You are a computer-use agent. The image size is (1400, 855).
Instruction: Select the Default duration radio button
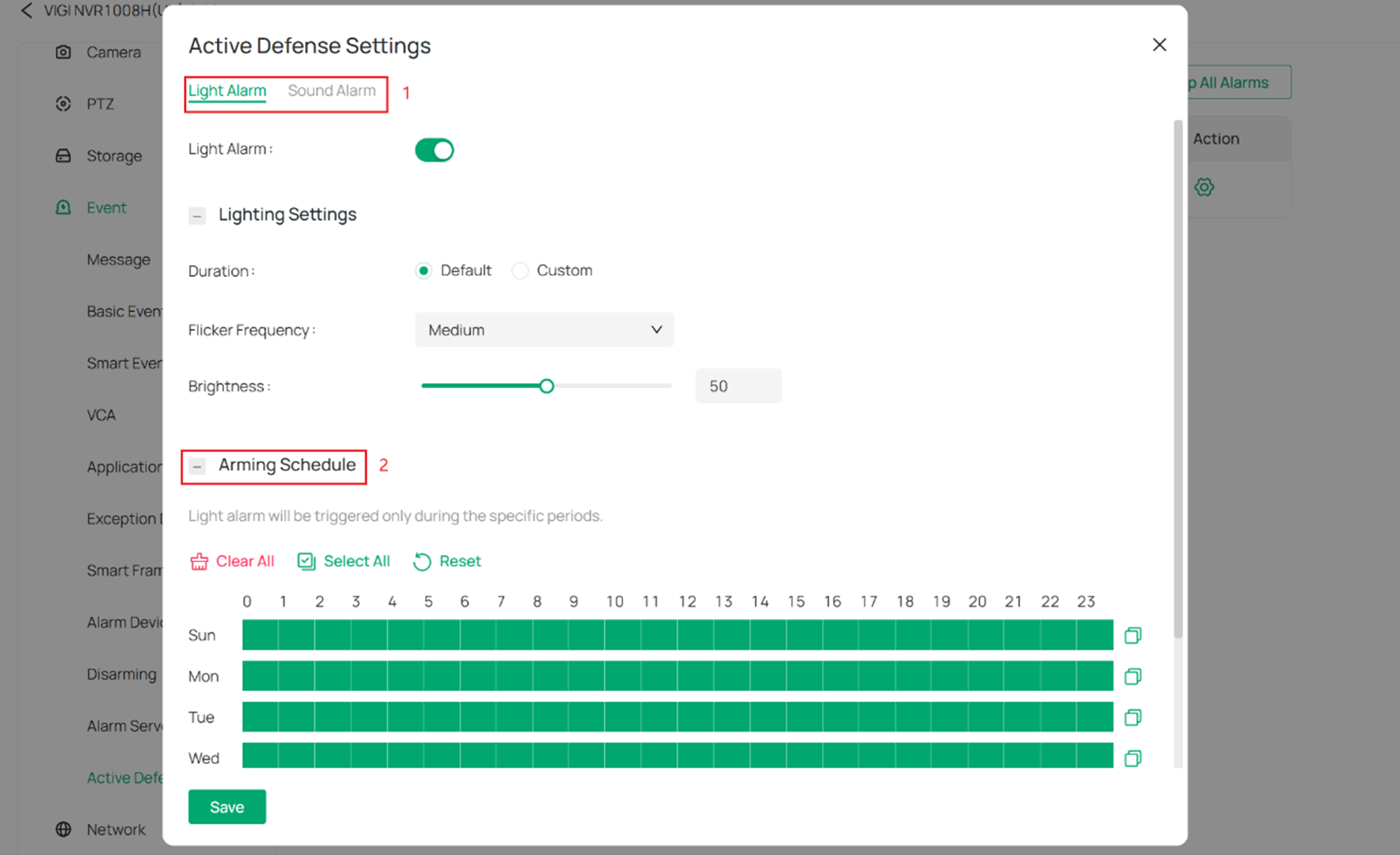coord(424,270)
